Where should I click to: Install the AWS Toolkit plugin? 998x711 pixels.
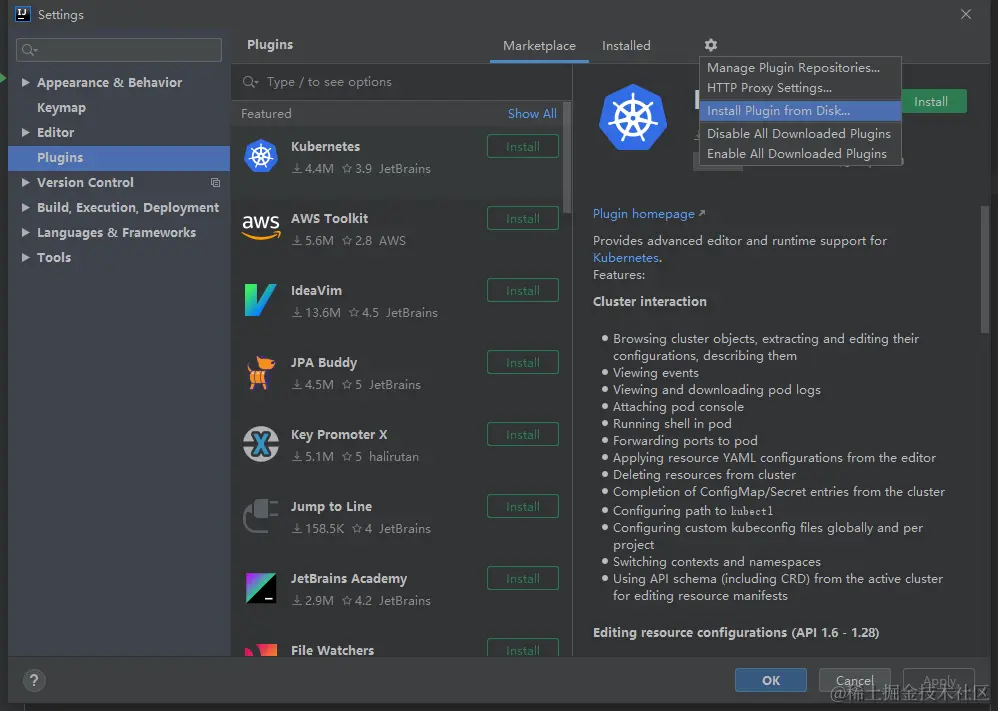523,218
